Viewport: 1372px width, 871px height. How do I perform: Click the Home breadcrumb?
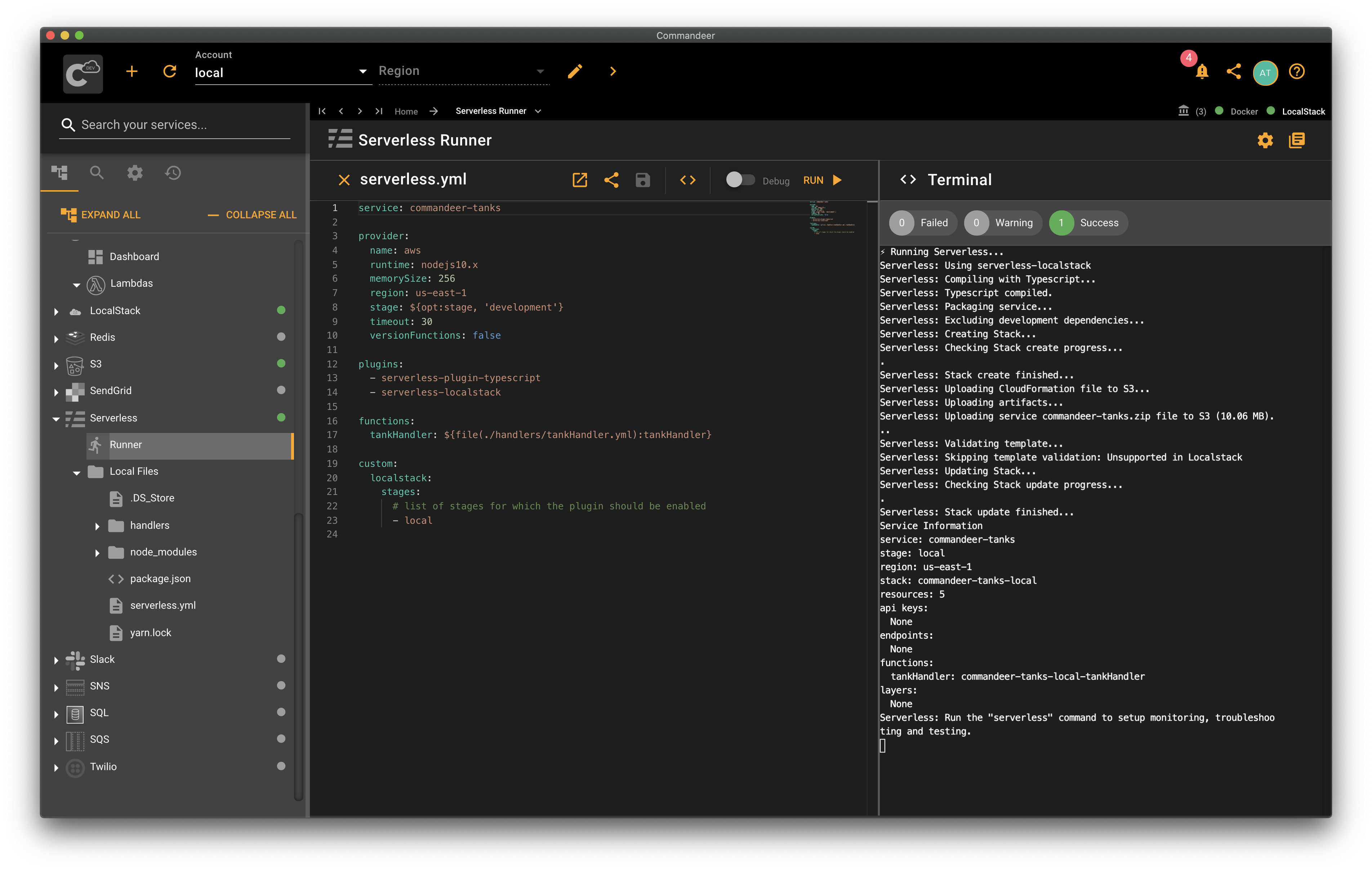coord(406,112)
